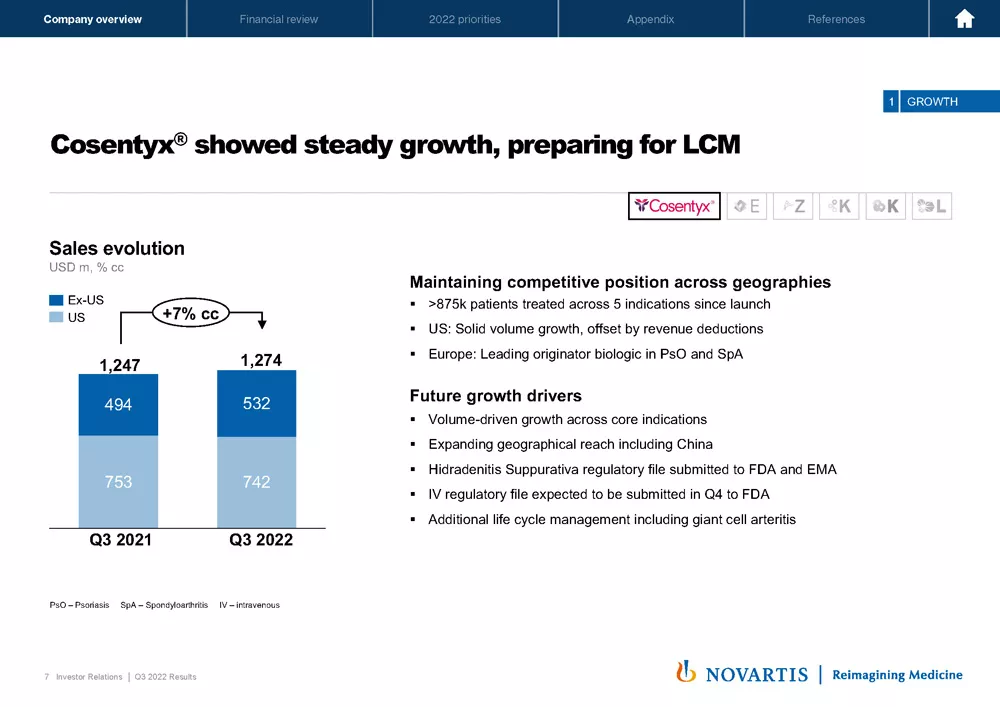1000x707 pixels.
Task: Click the 'Expanding geographical reach including China' bullet
Action: [570, 444]
